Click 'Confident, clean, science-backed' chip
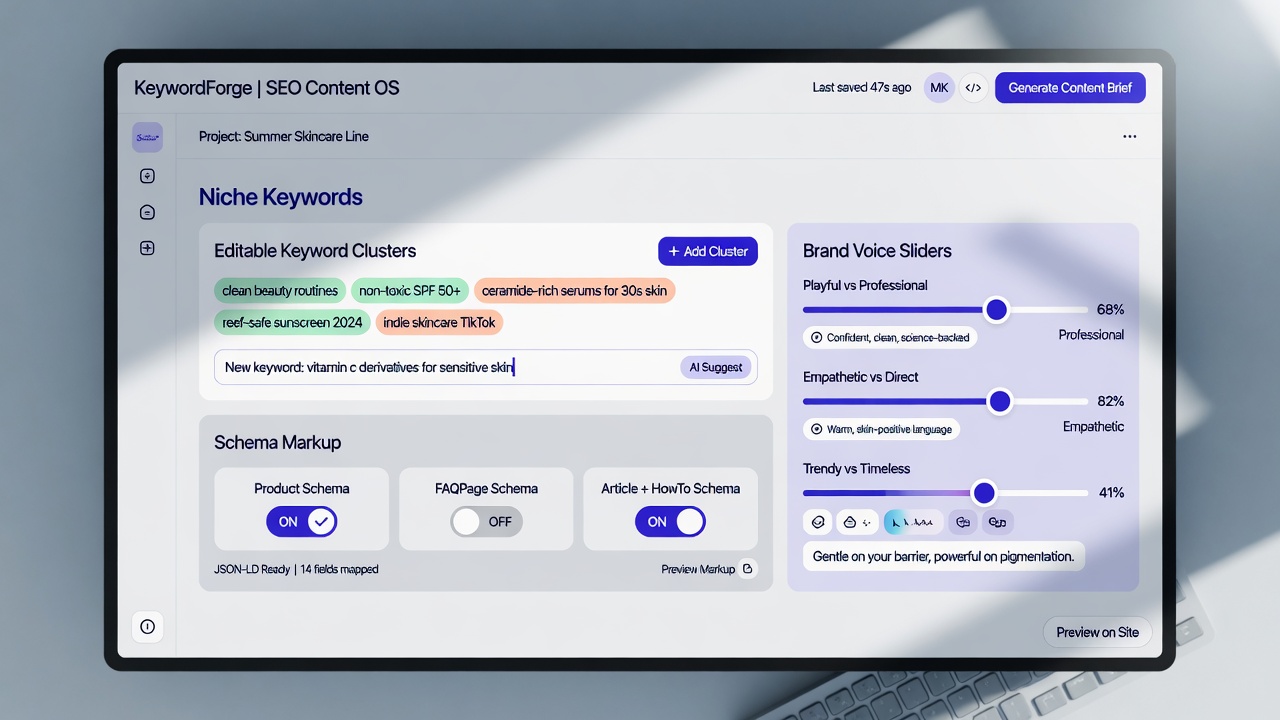 (890, 337)
